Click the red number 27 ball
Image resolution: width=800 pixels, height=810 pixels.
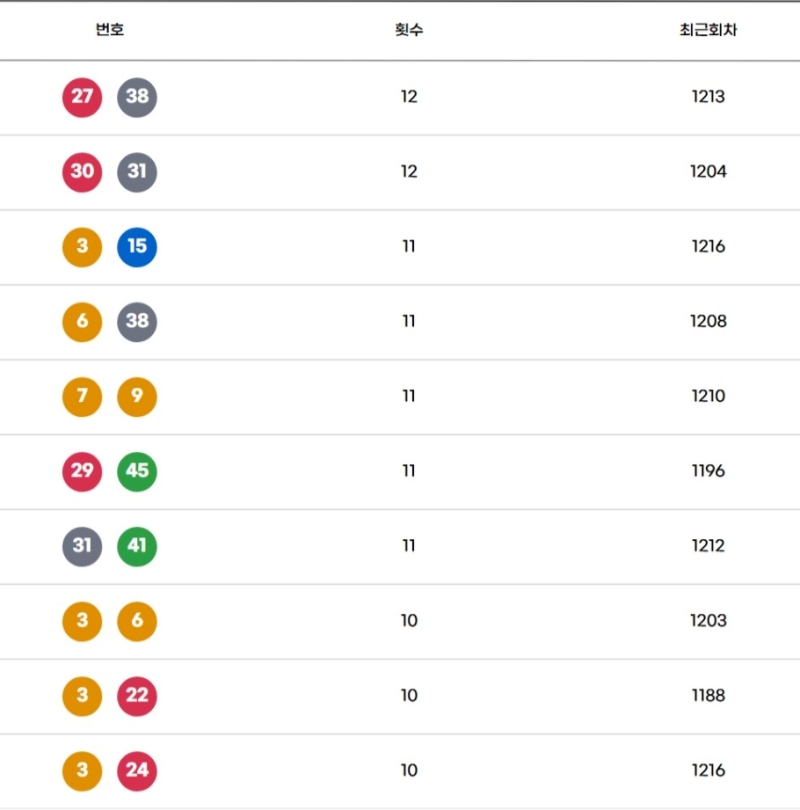[82, 97]
